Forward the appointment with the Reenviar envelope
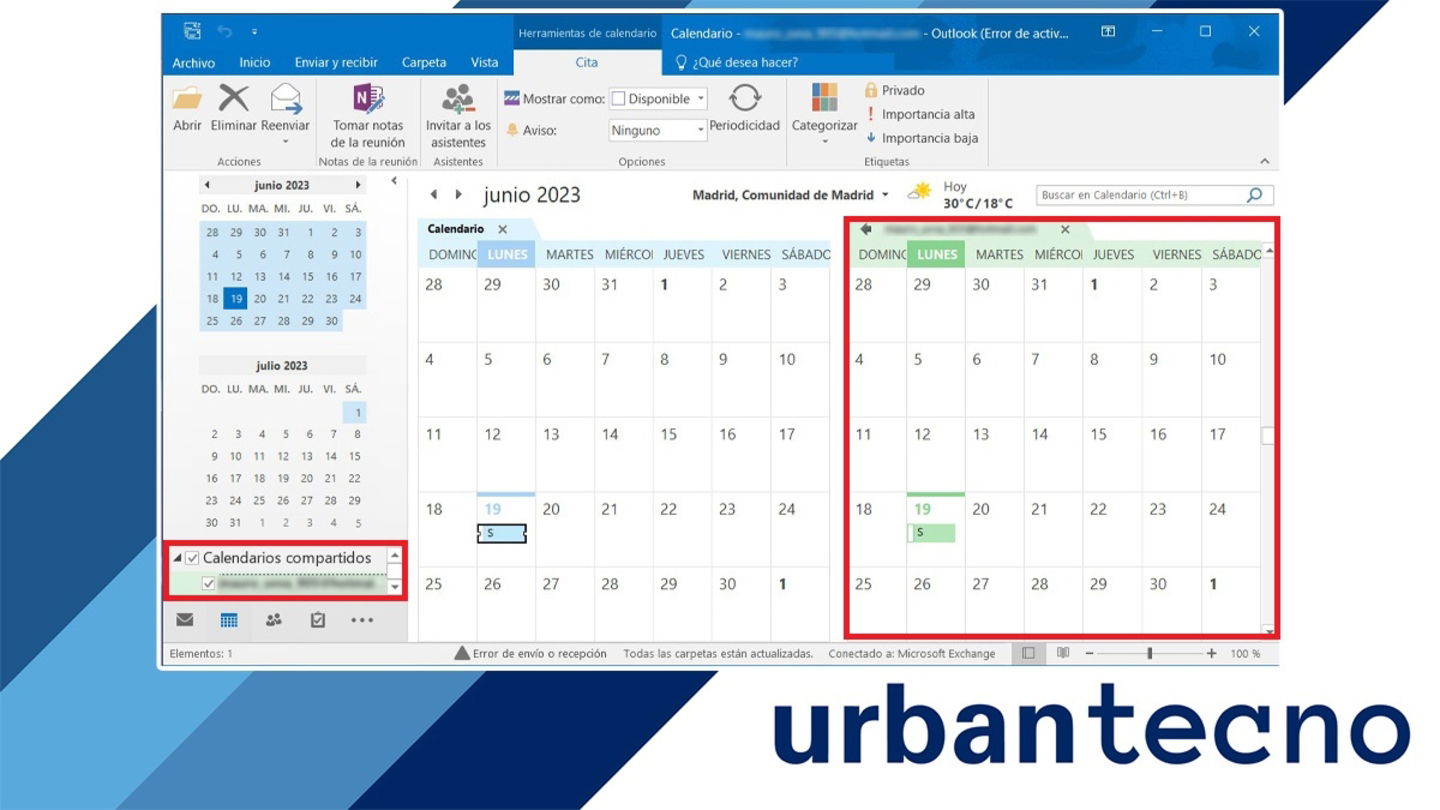Screen dimensions: 1440x810 coord(286,99)
